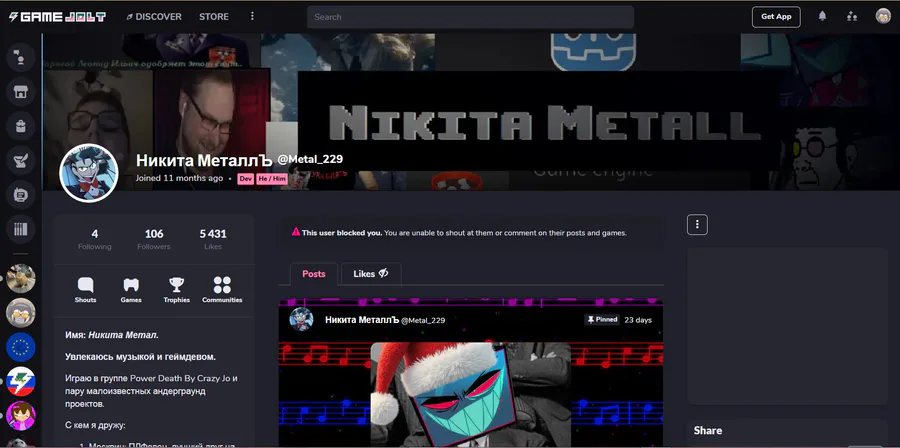Open the three-dot menu next to Store
This screenshot has height=448, width=900.
[x=252, y=17]
